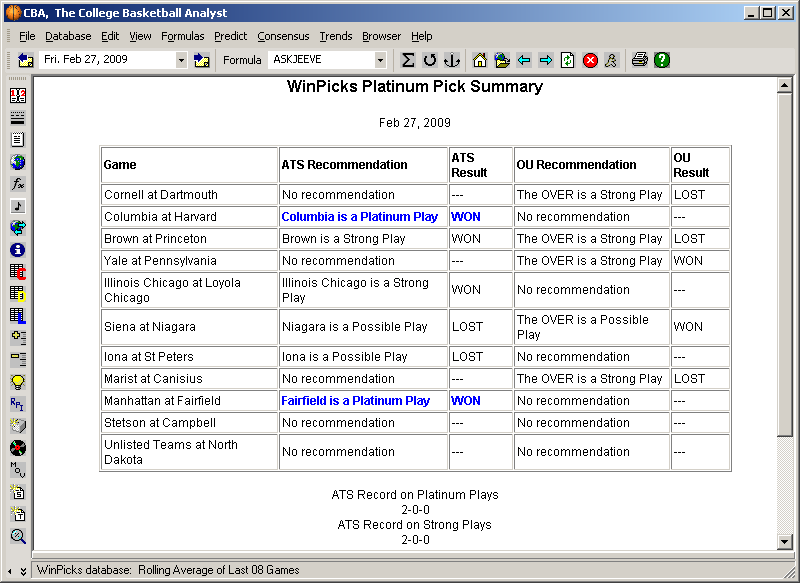Open the Help menu
The height and width of the screenshot is (583, 800).
tap(421, 36)
